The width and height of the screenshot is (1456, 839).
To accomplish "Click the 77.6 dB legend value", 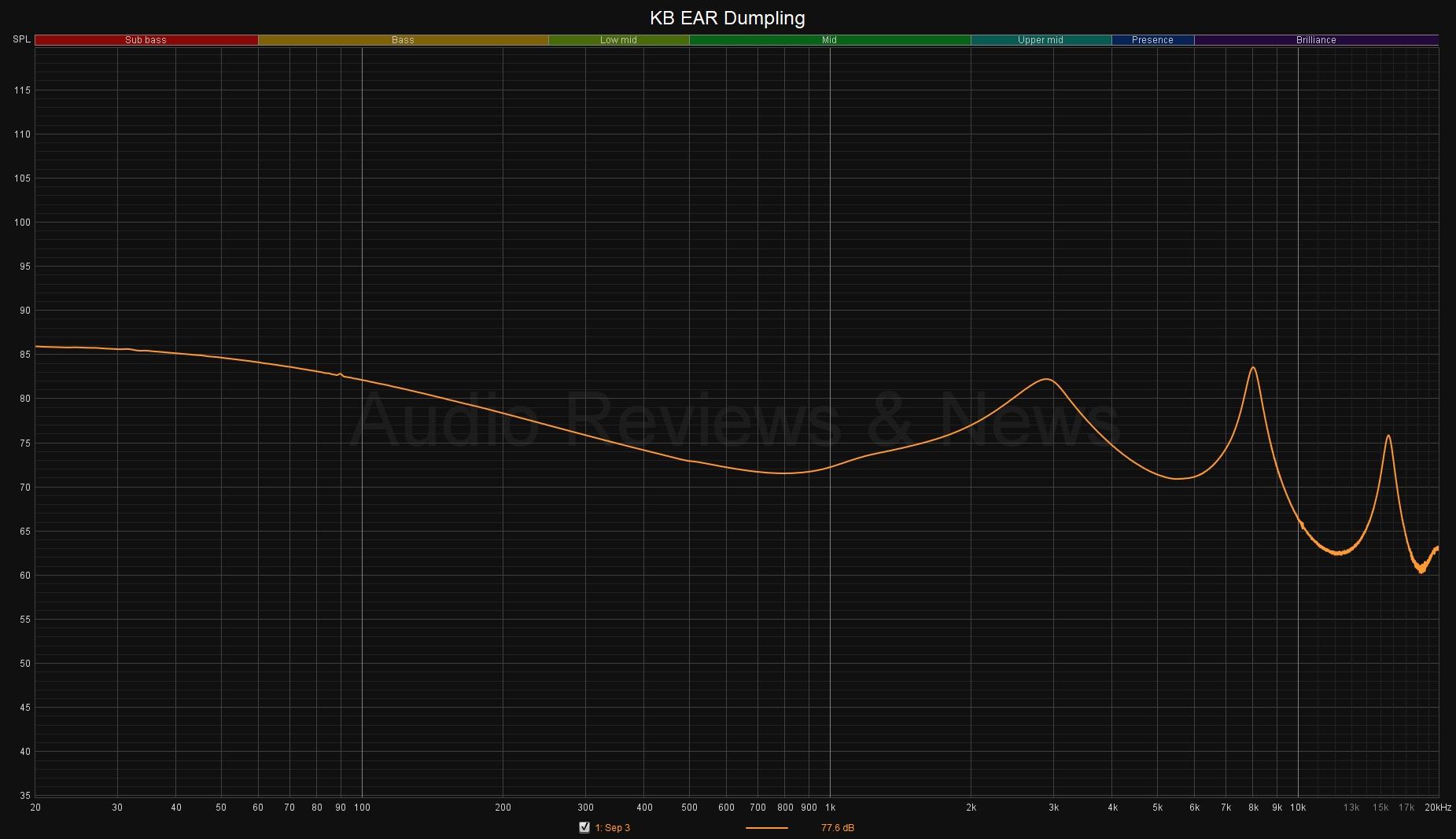I will click(x=837, y=828).
